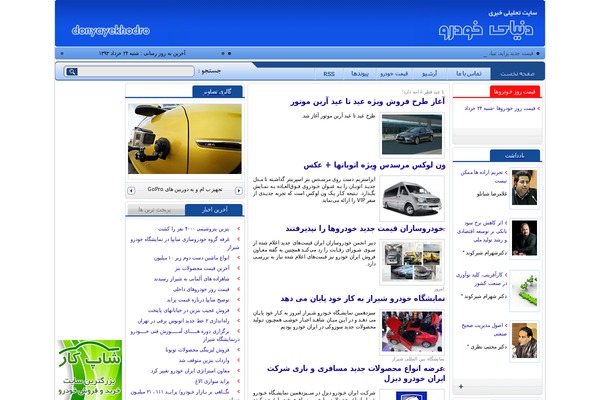Open the car collage article thumbnail
600x400 pixels.
point(412,262)
